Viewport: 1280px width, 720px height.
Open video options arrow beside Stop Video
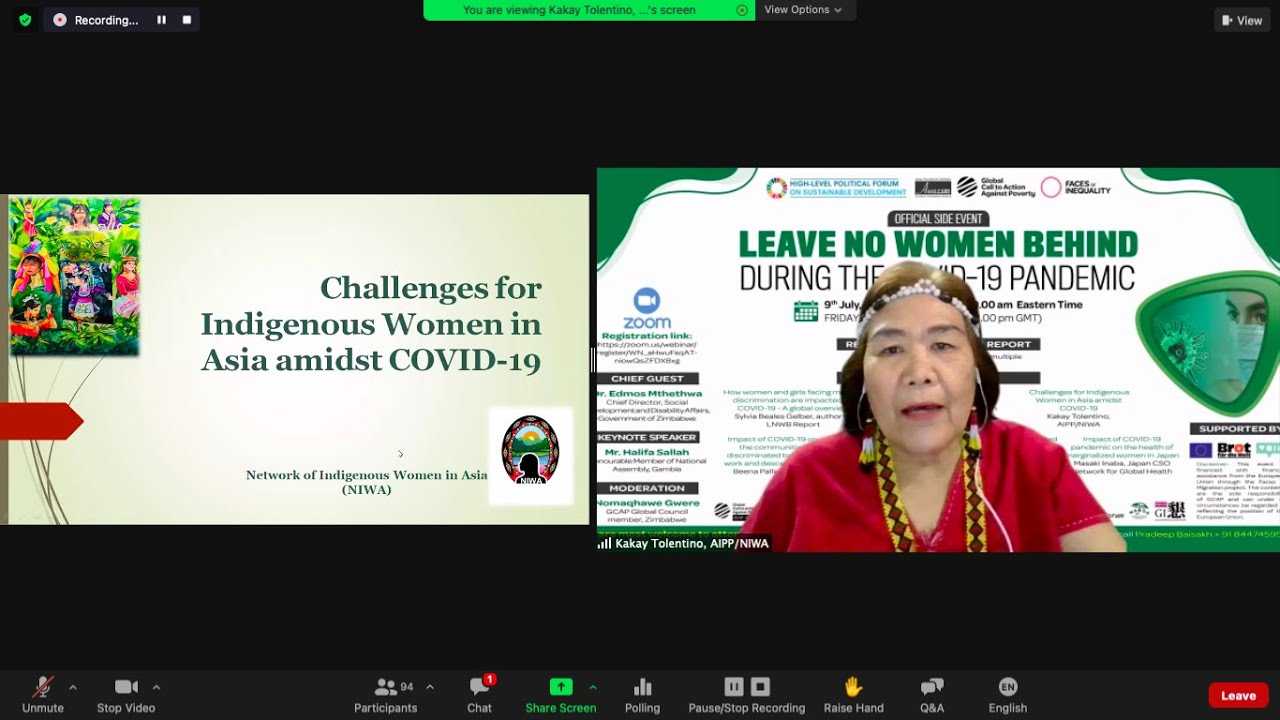click(x=156, y=687)
